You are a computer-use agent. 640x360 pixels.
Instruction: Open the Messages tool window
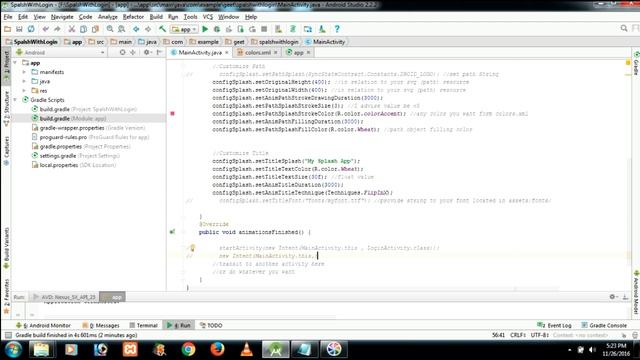click(101, 325)
